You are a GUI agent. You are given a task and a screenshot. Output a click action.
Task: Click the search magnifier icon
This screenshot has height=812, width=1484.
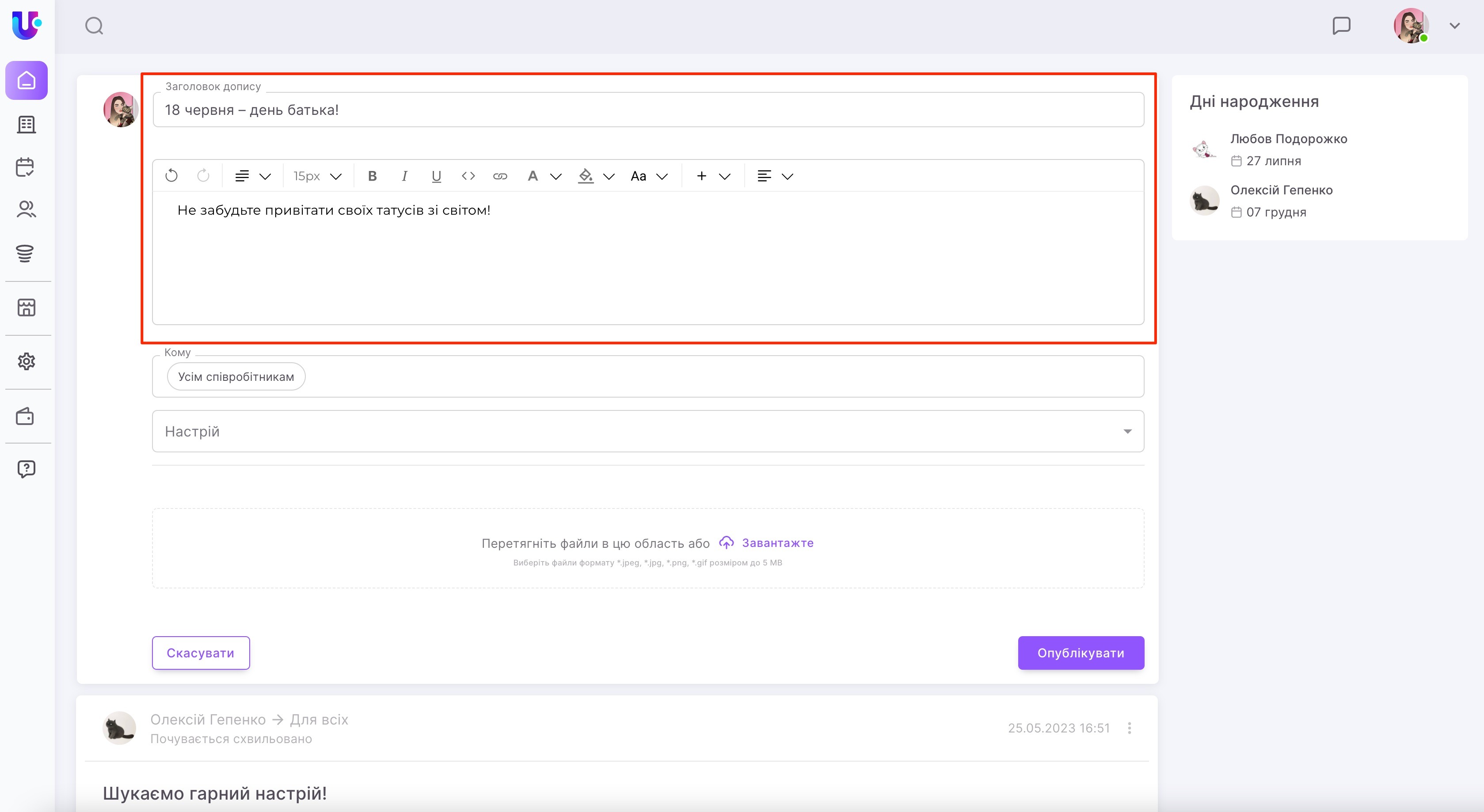pyautogui.click(x=94, y=25)
